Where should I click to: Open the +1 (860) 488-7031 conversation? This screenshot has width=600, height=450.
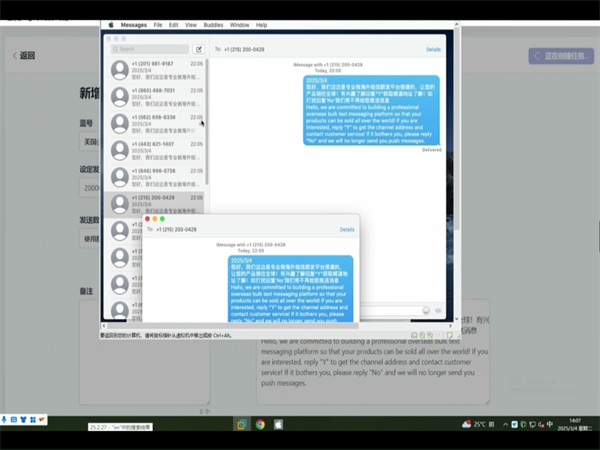[x=160, y=95]
